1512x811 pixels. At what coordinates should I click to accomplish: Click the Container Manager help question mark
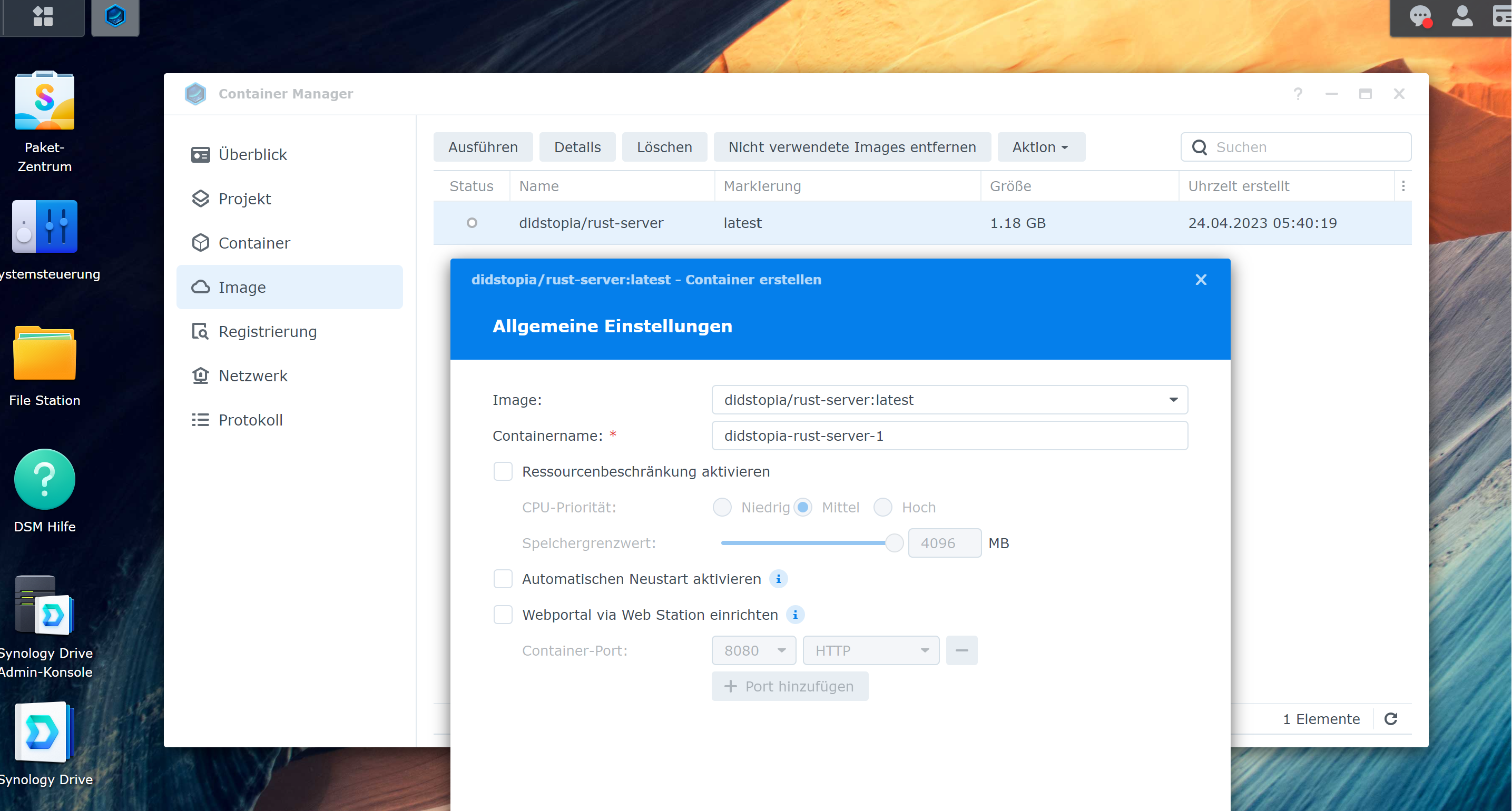tap(1298, 94)
